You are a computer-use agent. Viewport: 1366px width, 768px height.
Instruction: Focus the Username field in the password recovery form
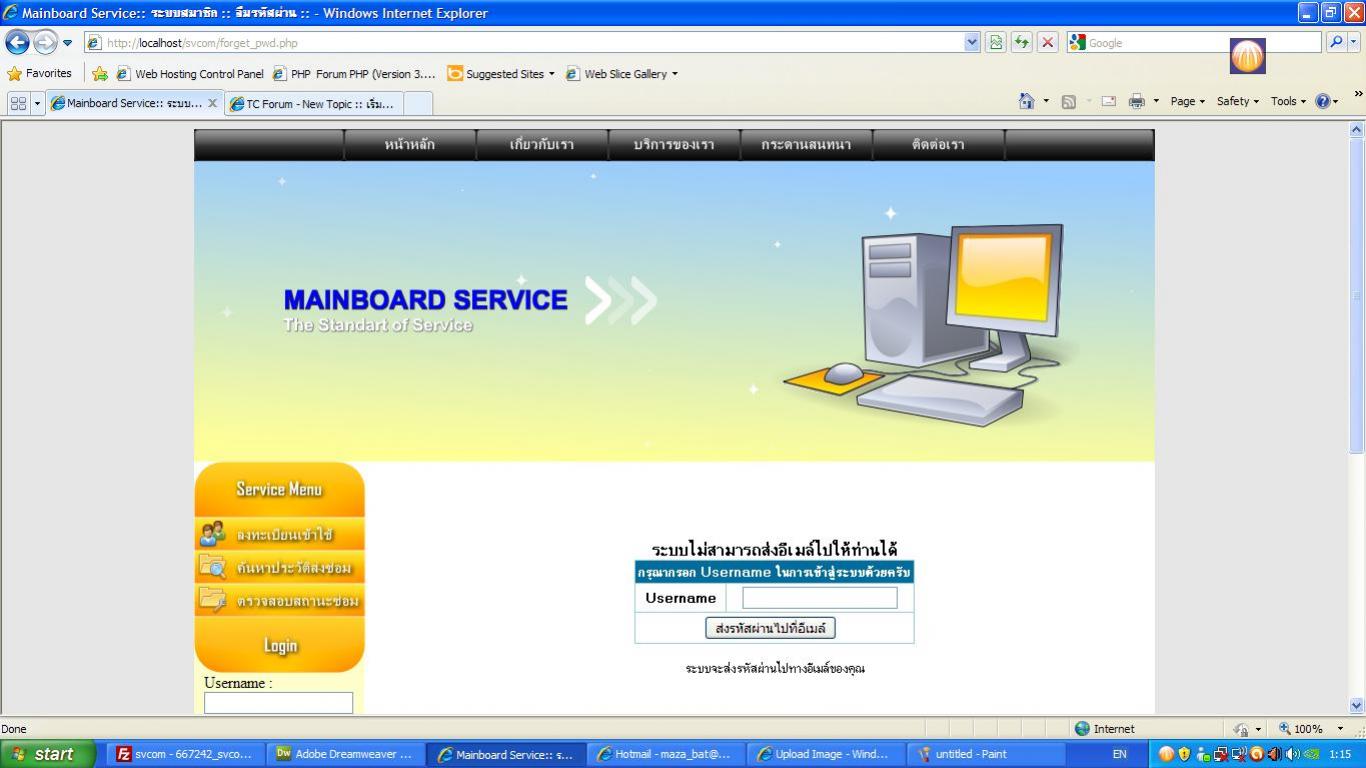tap(819, 598)
